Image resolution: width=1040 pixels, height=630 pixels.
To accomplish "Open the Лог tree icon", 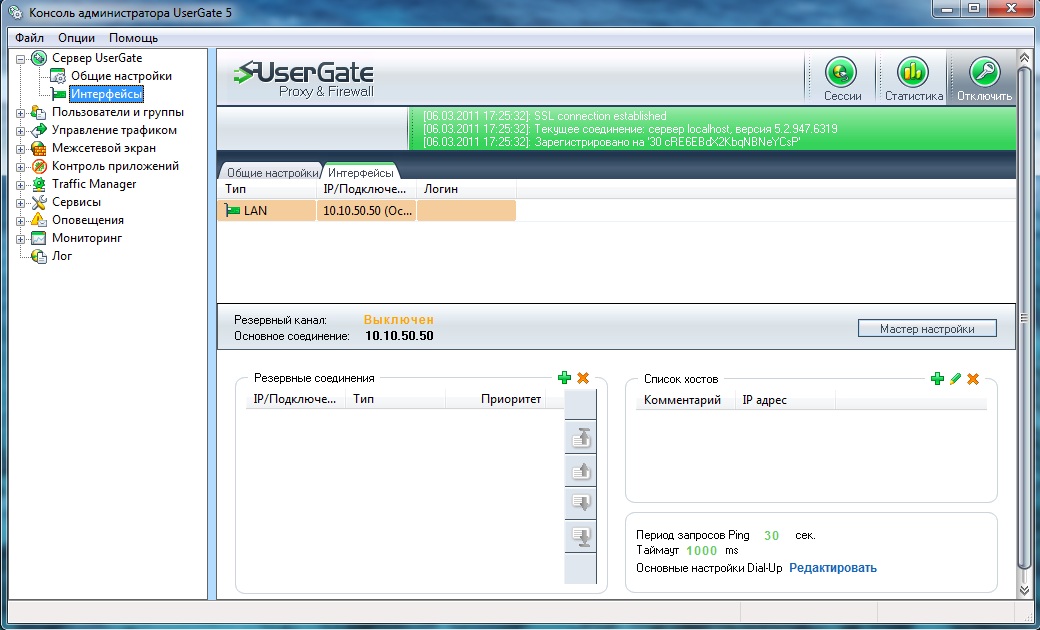I will pos(39,256).
